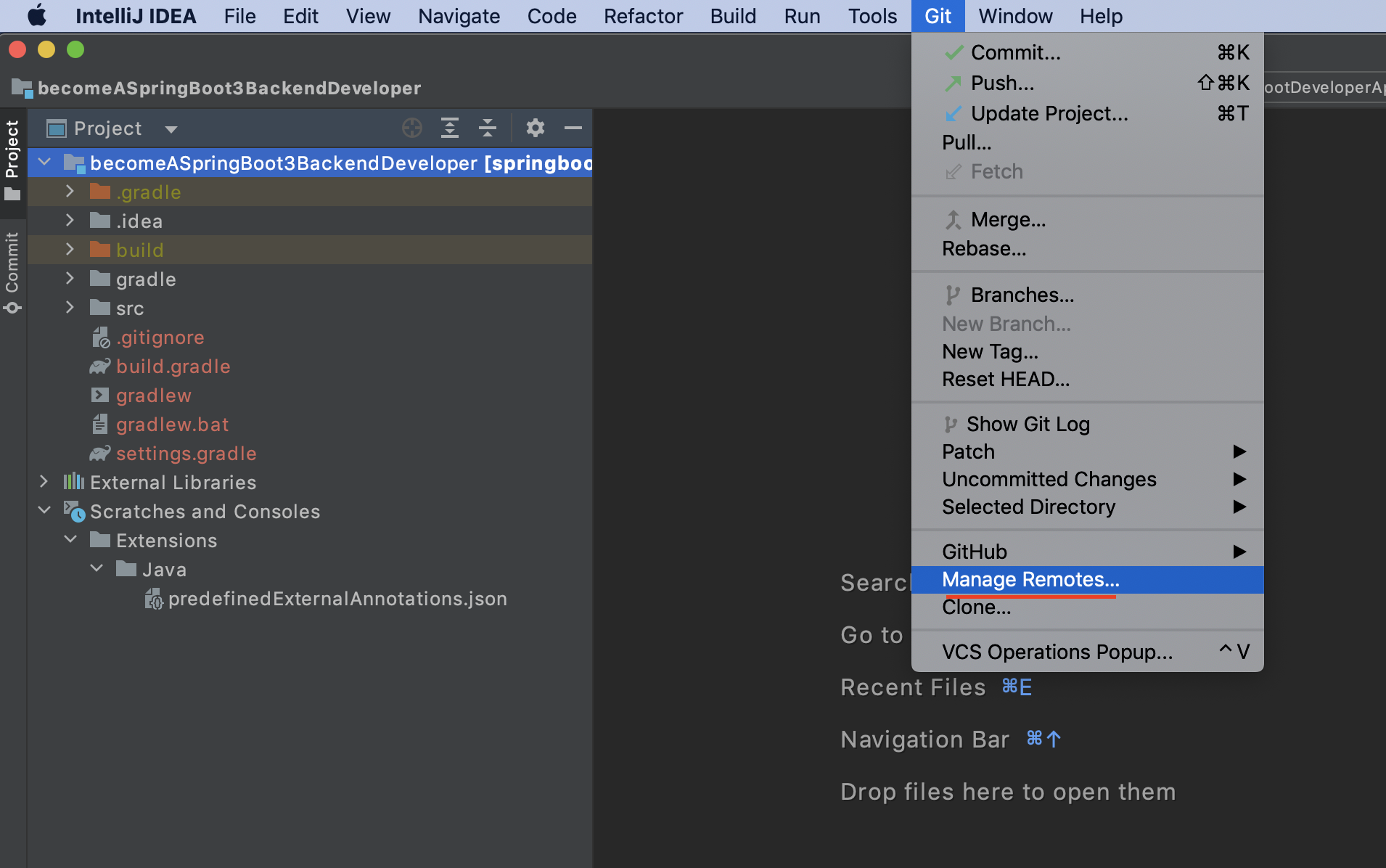The width and height of the screenshot is (1386, 868).
Task: Open the Uncommitted Changes submenu
Action: (x=1087, y=479)
